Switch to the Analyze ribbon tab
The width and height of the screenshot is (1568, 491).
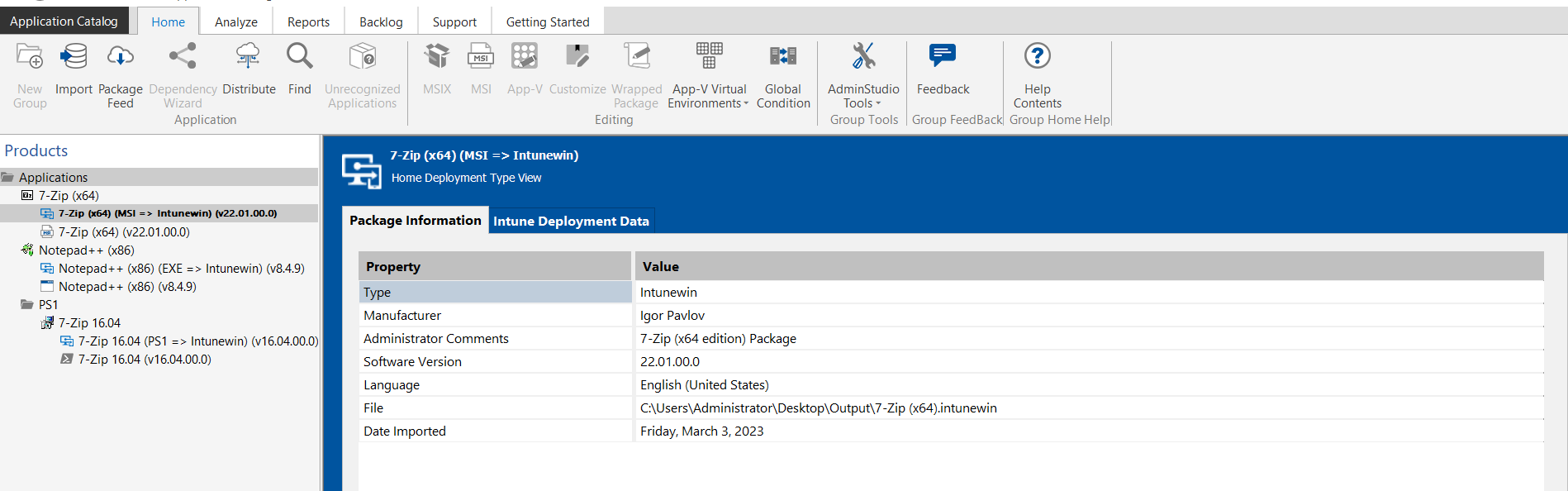[235, 22]
